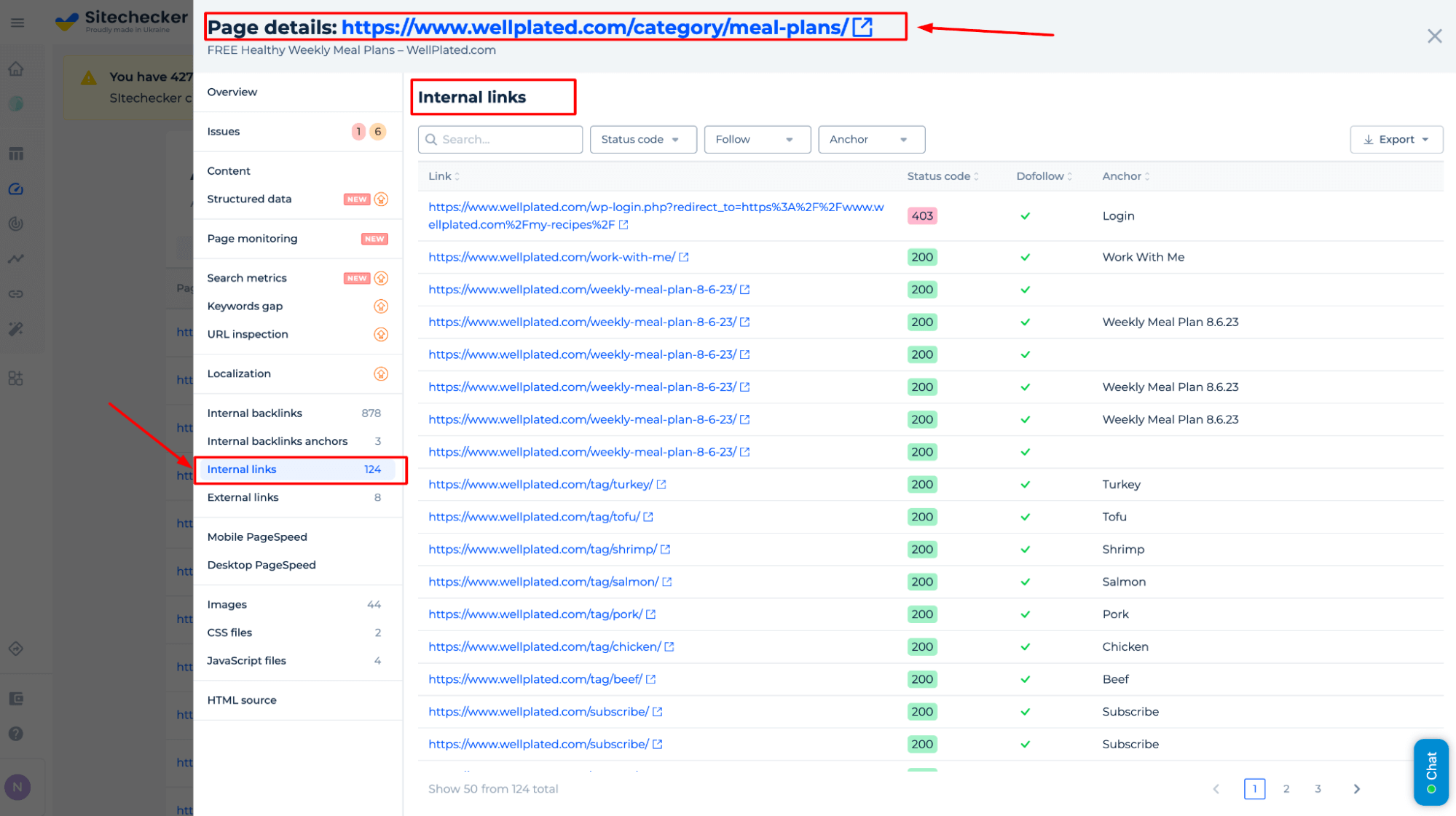Image resolution: width=1456 pixels, height=816 pixels.
Task: Focus the internal links Search field
Action: pos(500,140)
